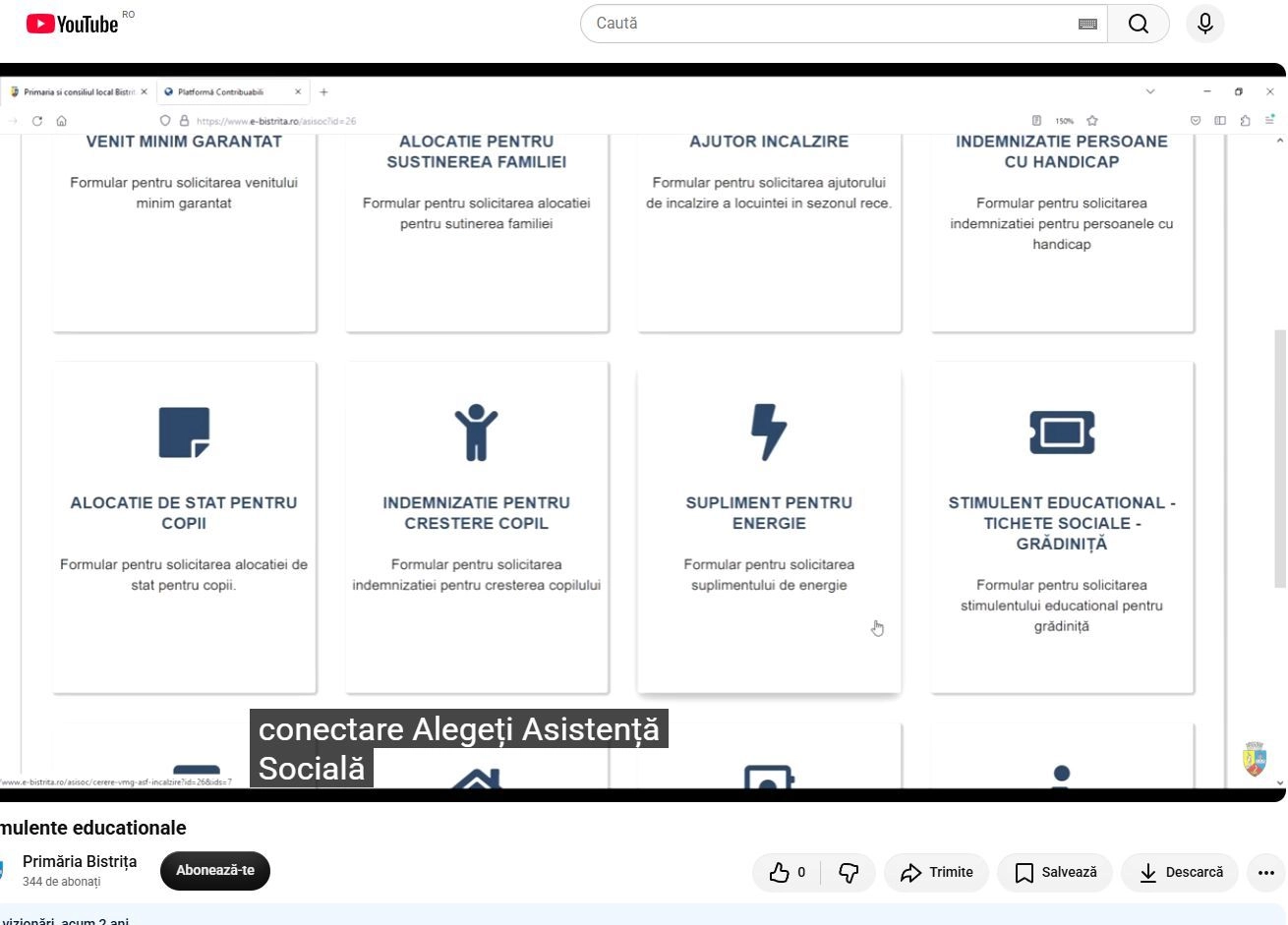The image size is (1288, 925).
Task: Save the video with Salvează
Action: point(1055,872)
